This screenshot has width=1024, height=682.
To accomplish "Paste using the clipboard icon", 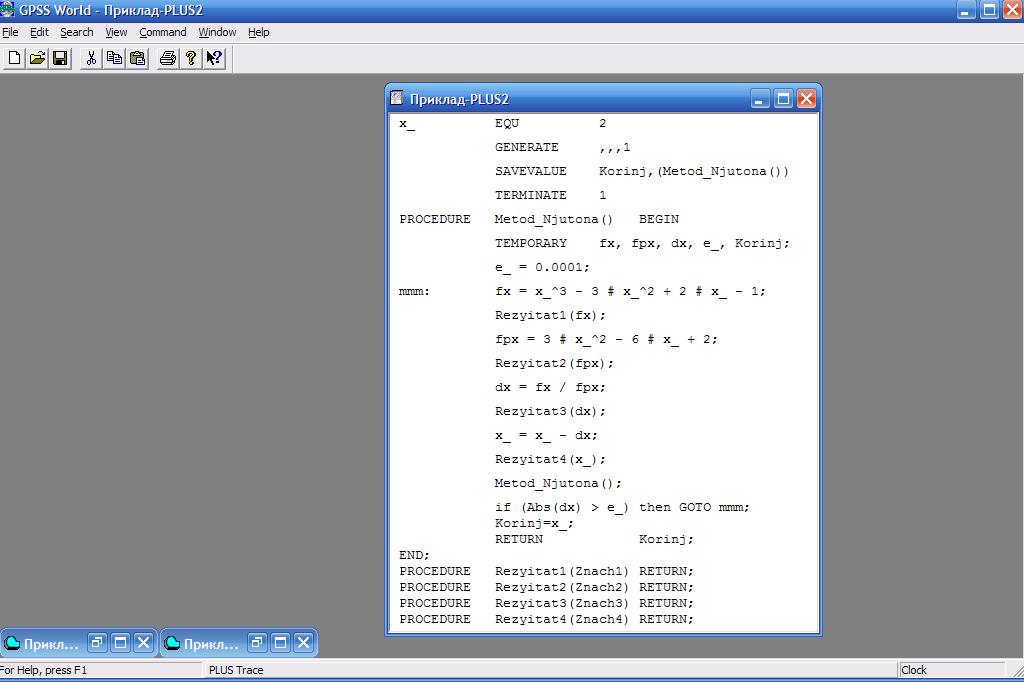I will click(x=137, y=59).
